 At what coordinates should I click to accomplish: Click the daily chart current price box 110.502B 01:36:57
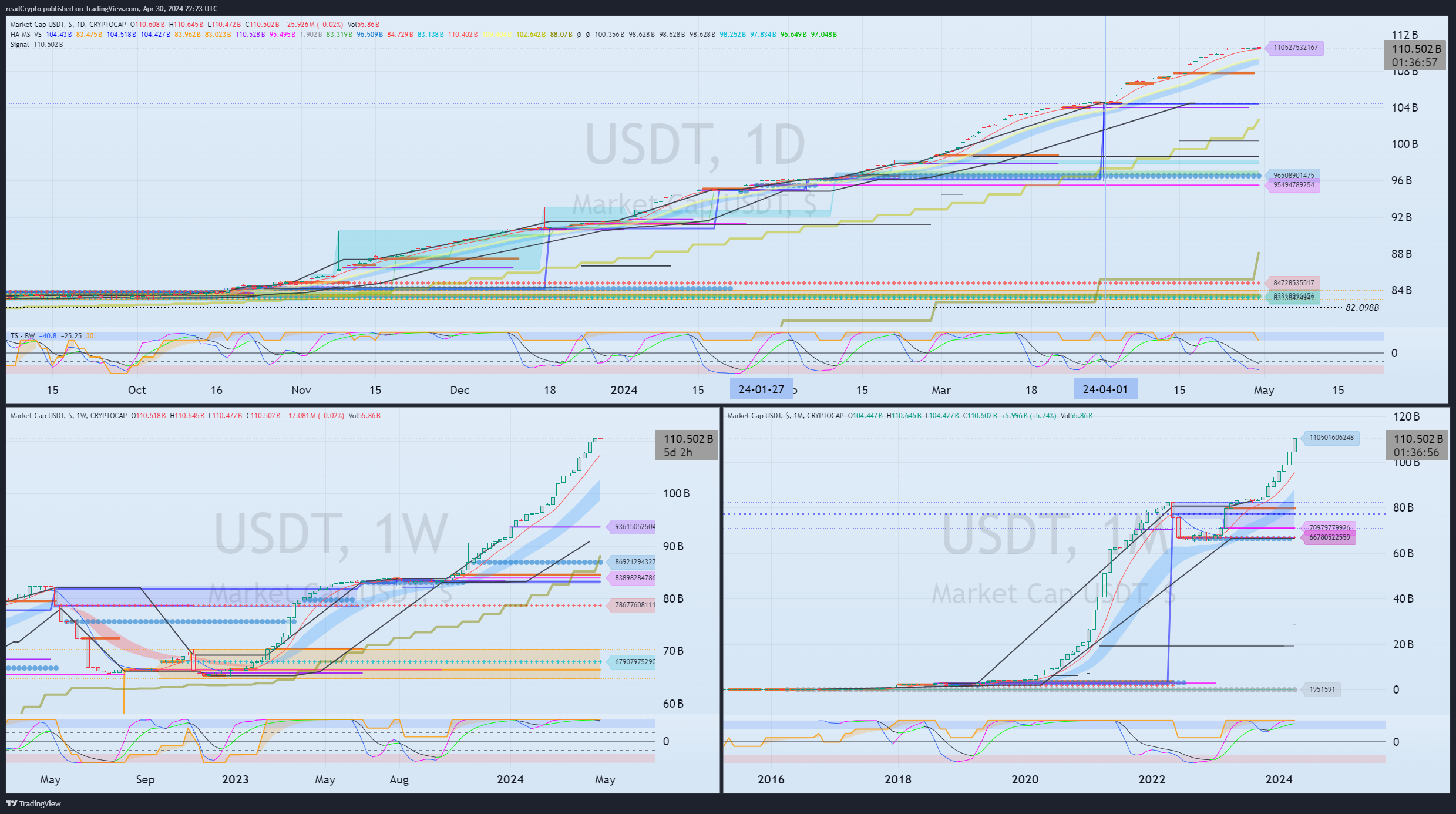tap(1415, 55)
